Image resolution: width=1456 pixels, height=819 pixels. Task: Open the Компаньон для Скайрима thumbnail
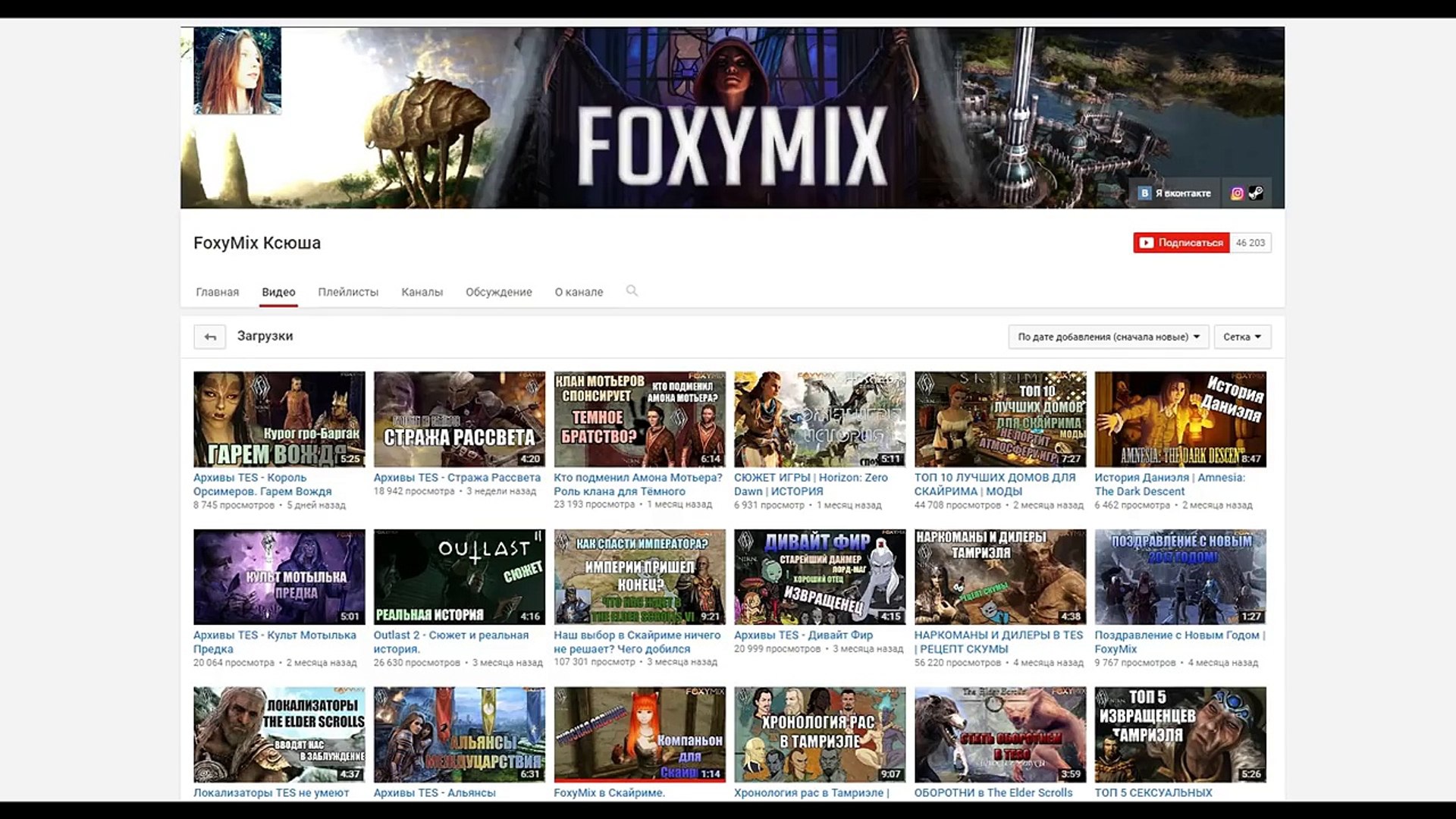point(639,735)
